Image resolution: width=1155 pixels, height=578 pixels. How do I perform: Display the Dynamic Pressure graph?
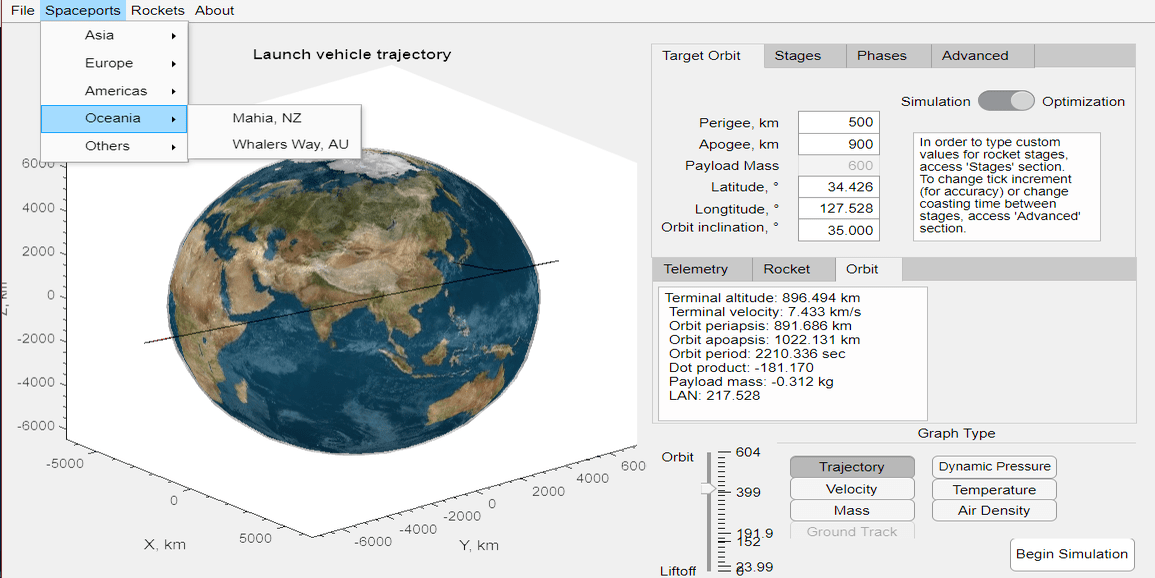tap(993, 466)
